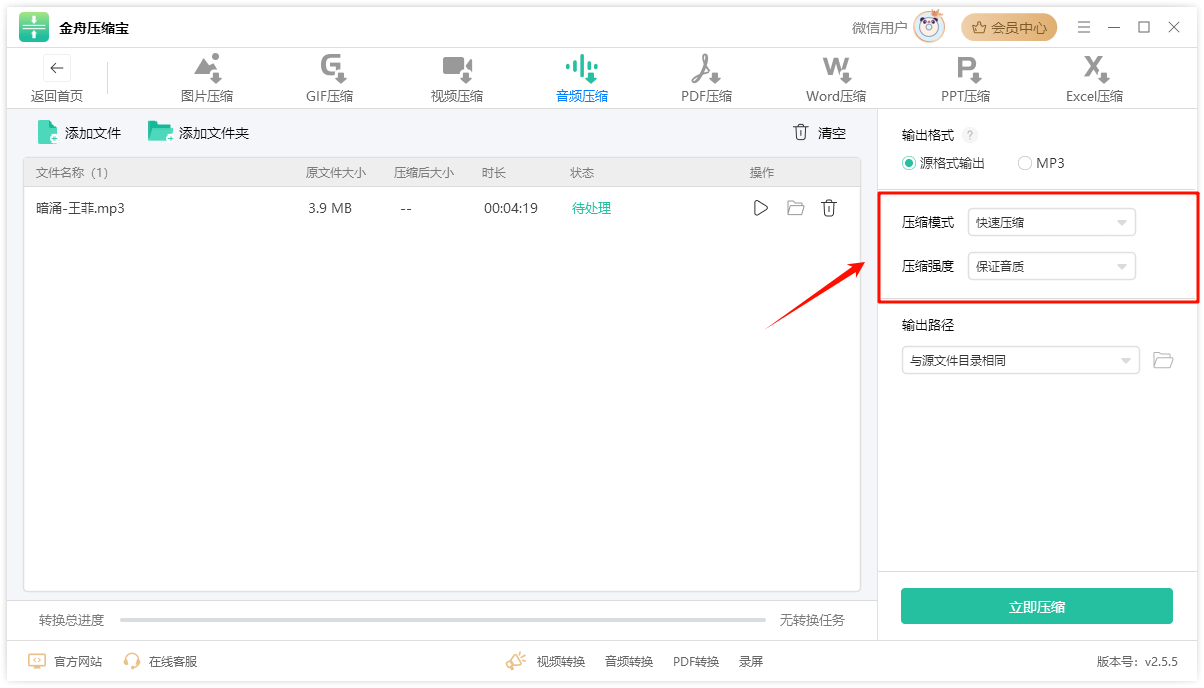This screenshot has height=688, width=1204.
Task: Click the 待处理 status text
Action: (x=591, y=208)
